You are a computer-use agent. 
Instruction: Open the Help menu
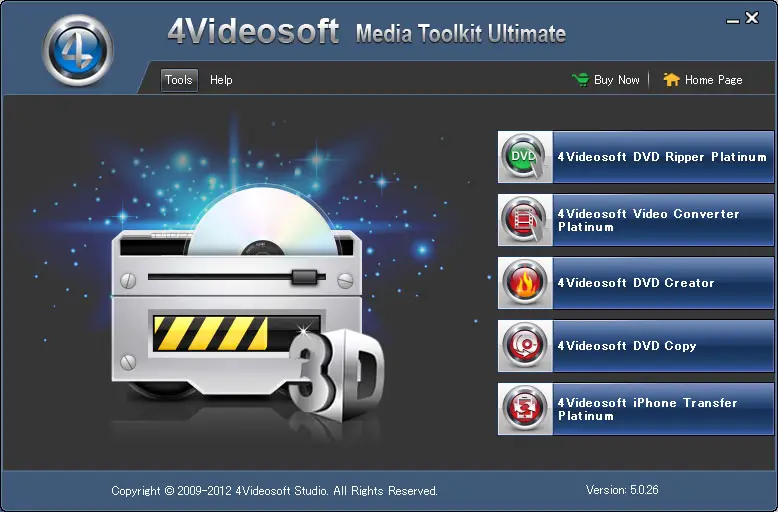click(221, 80)
